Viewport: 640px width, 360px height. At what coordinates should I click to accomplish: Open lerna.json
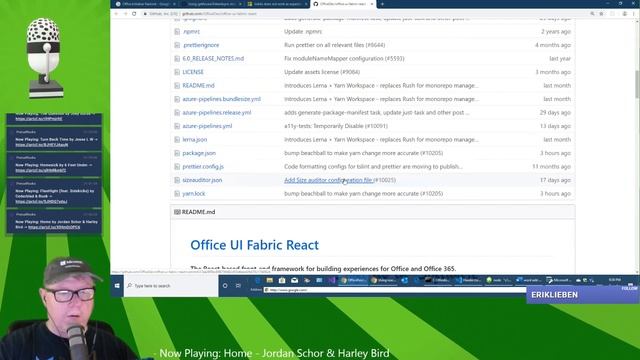(x=195, y=140)
